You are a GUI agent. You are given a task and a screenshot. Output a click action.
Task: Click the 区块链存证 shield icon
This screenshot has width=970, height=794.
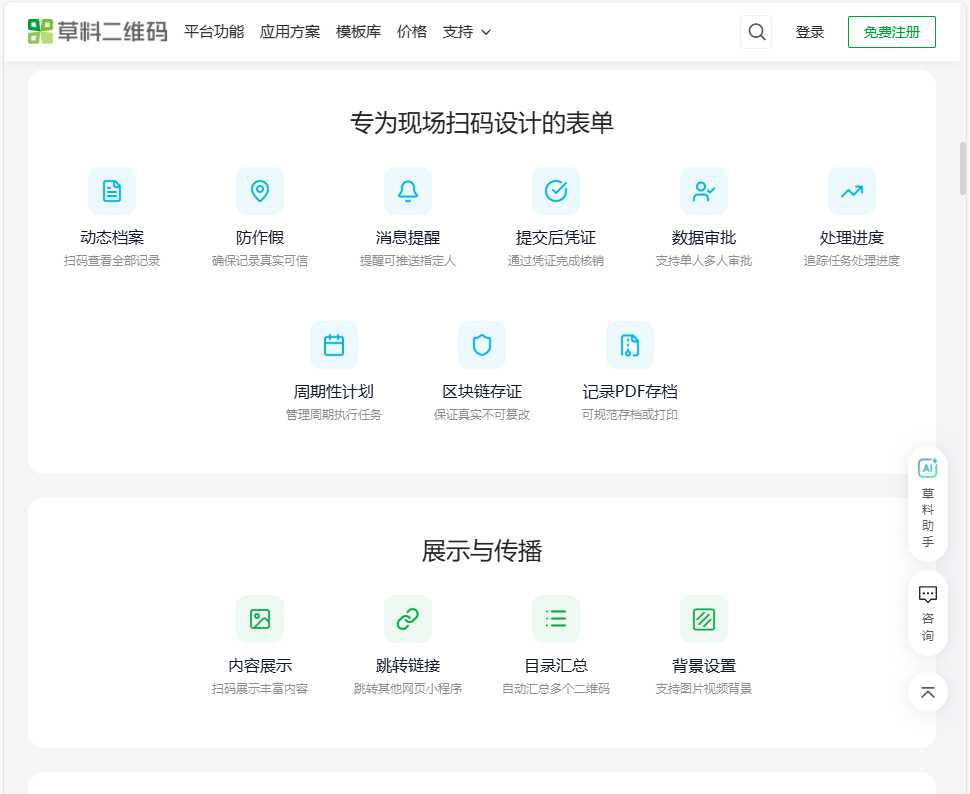(x=482, y=344)
